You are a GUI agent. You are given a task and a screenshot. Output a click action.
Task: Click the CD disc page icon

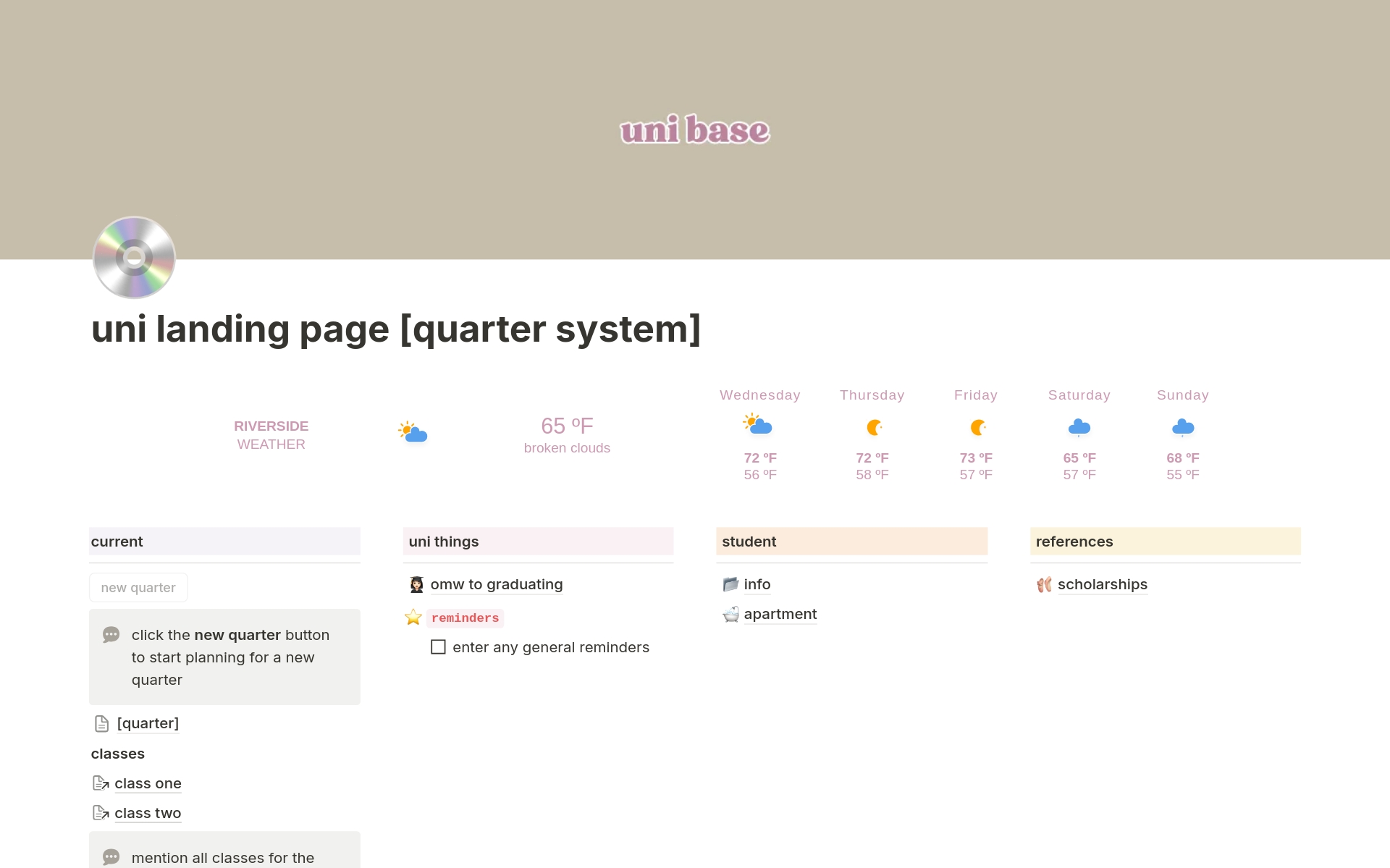click(x=134, y=257)
